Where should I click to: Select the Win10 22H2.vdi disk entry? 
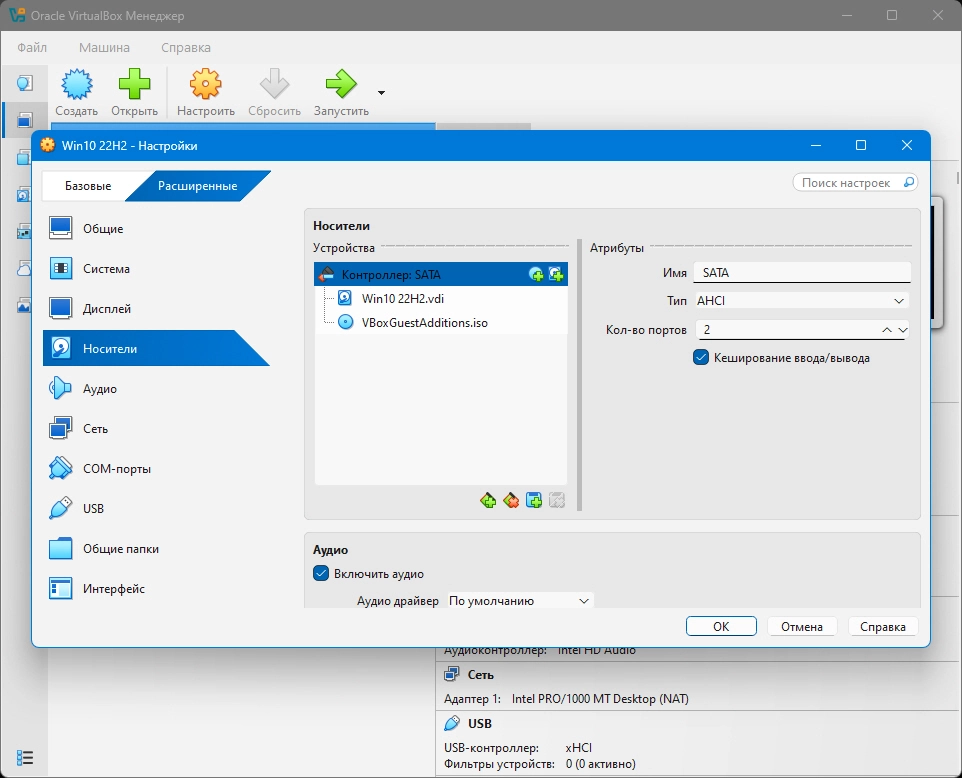pos(441,298)
